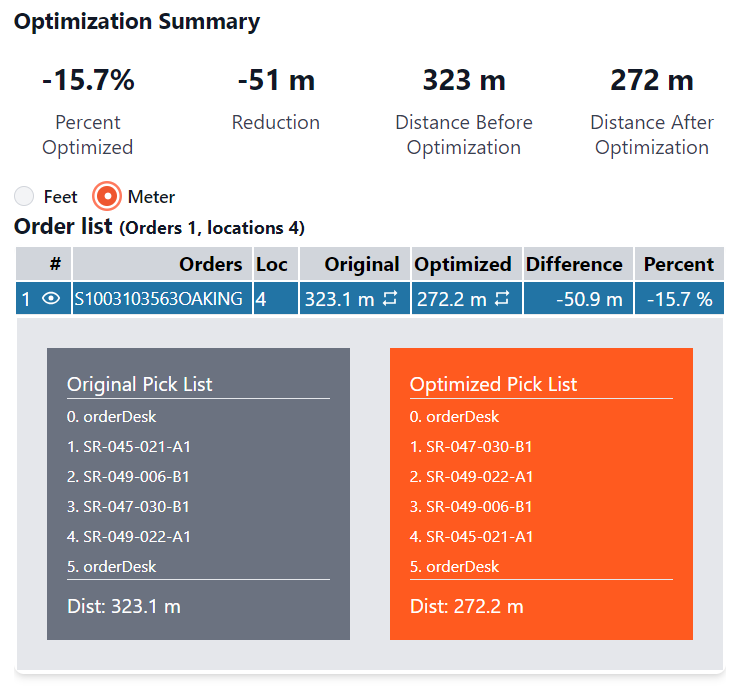Collapse order row S1003103563OAKING
Image resolution: width=739 pixels, height=688 pixels.
pos(158,299)
